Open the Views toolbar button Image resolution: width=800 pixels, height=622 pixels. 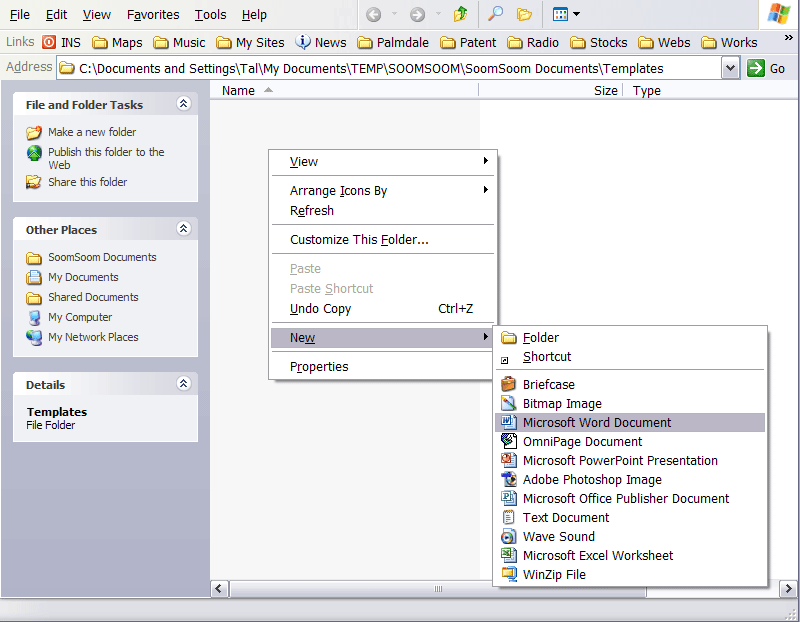pos(560,14)
